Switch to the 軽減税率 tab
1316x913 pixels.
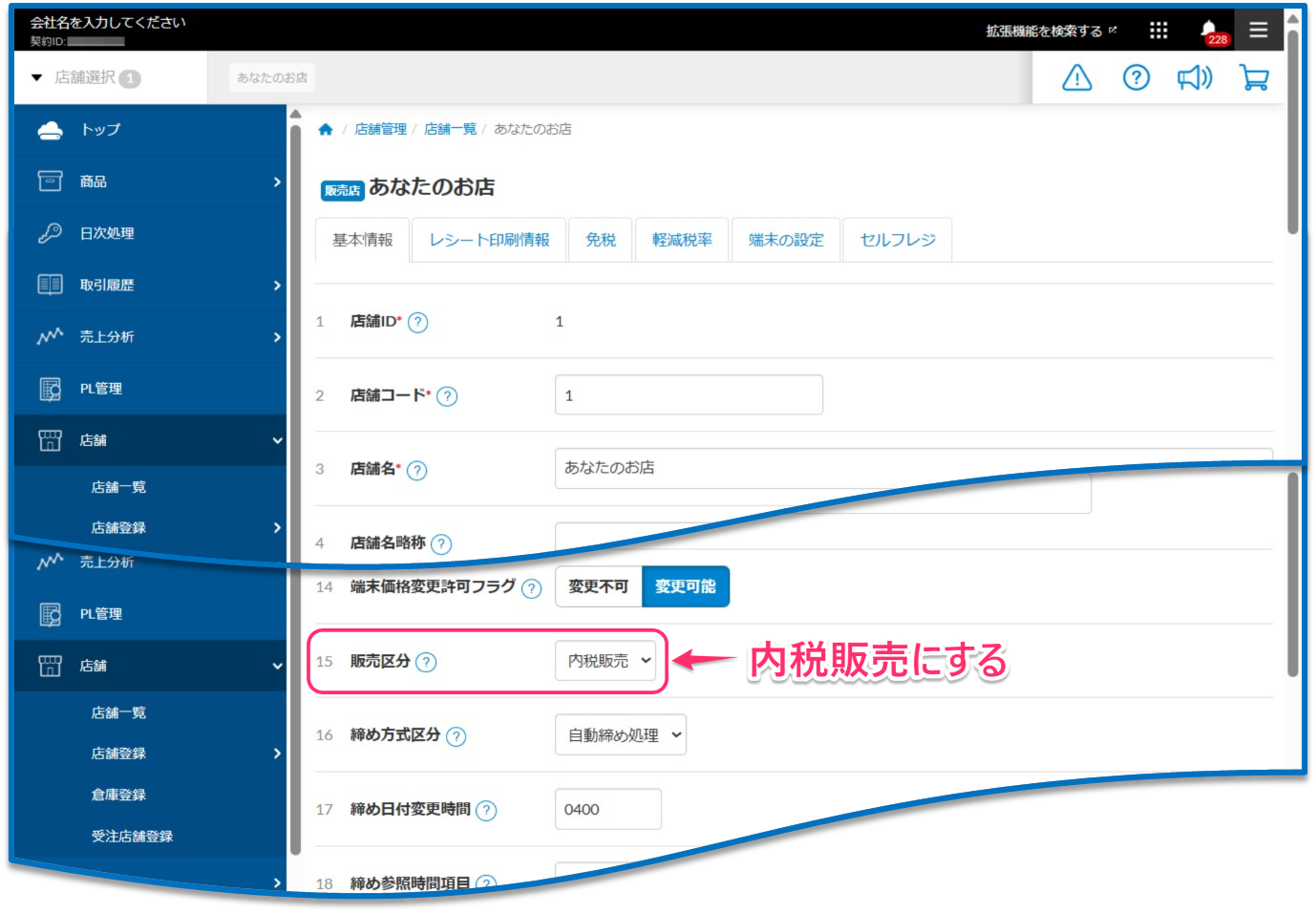pos(682,240)
